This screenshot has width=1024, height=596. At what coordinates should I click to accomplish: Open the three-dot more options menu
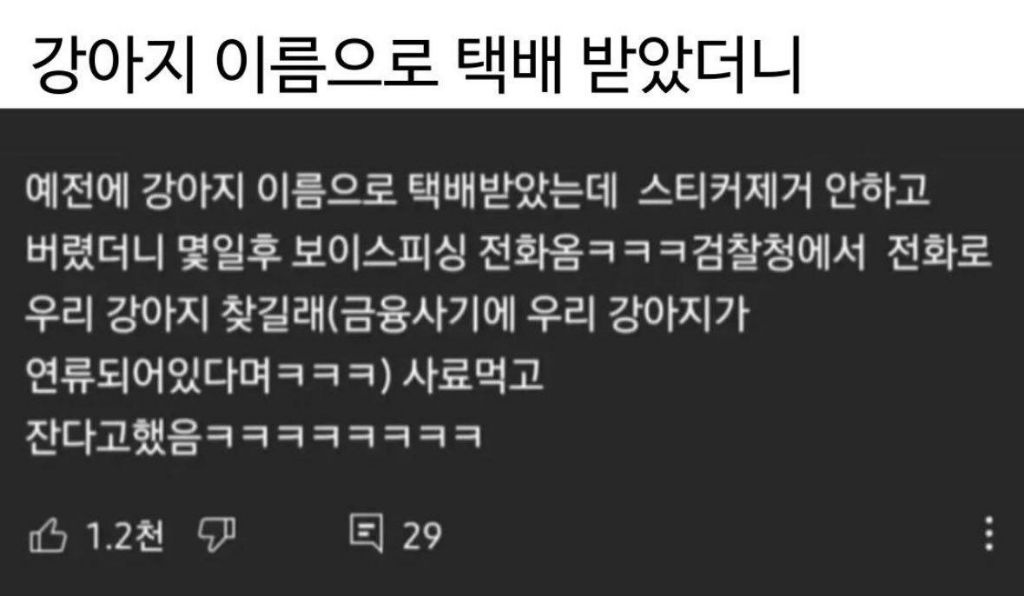(989, 533)
